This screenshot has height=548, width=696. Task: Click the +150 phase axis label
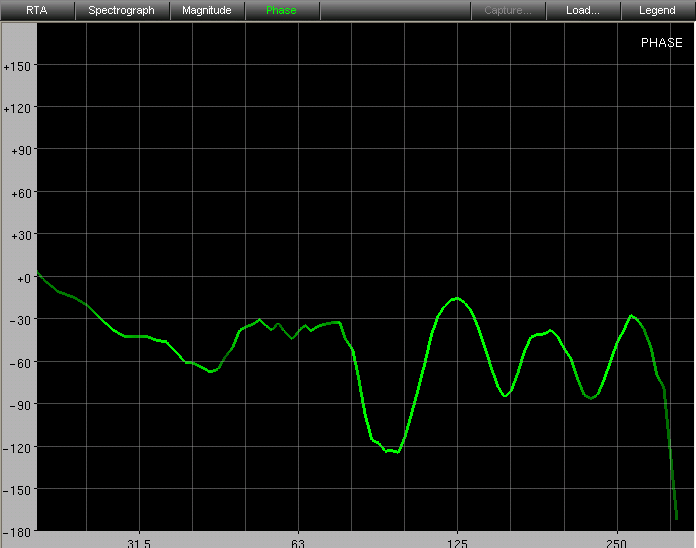pos(17,67)
